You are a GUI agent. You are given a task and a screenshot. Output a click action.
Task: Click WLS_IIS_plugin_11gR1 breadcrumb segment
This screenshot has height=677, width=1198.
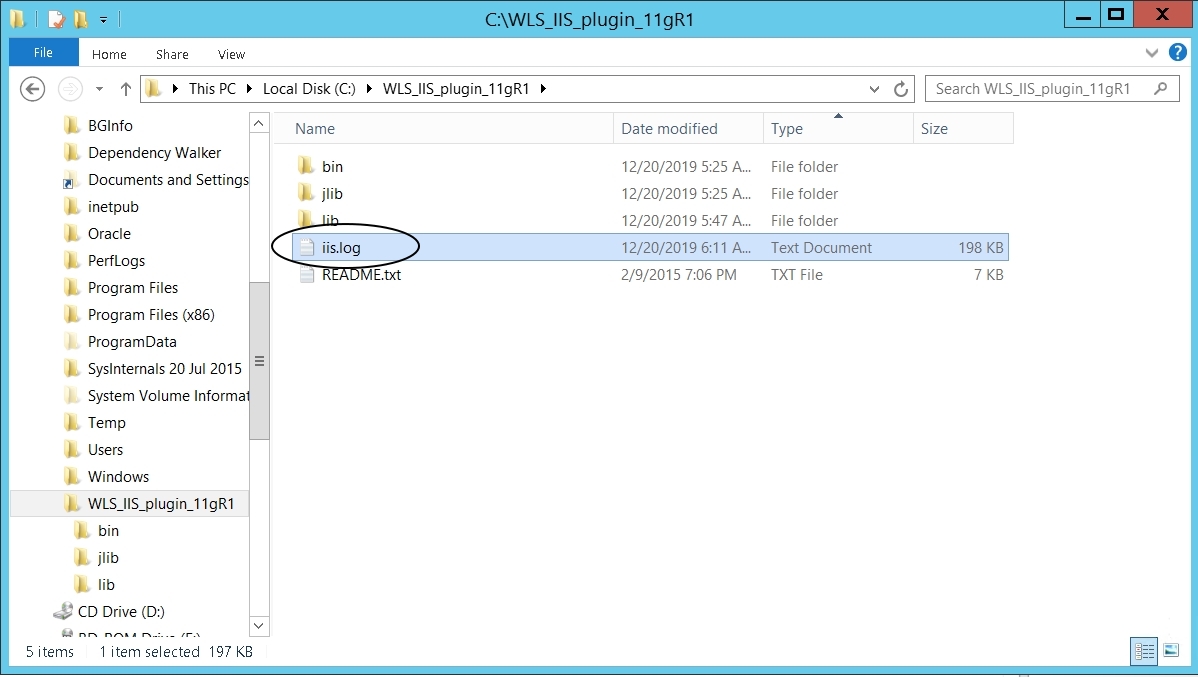(x=456, y=89)
